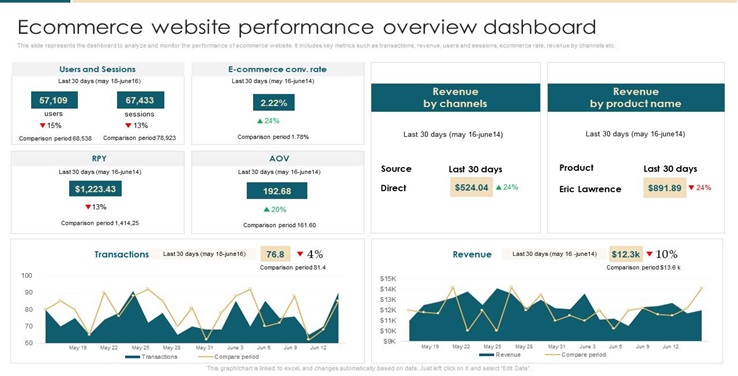The width and height of the screenshot is (738, 376).
Task: Select the $12.3k revenue value box
Action: (626, 255)
